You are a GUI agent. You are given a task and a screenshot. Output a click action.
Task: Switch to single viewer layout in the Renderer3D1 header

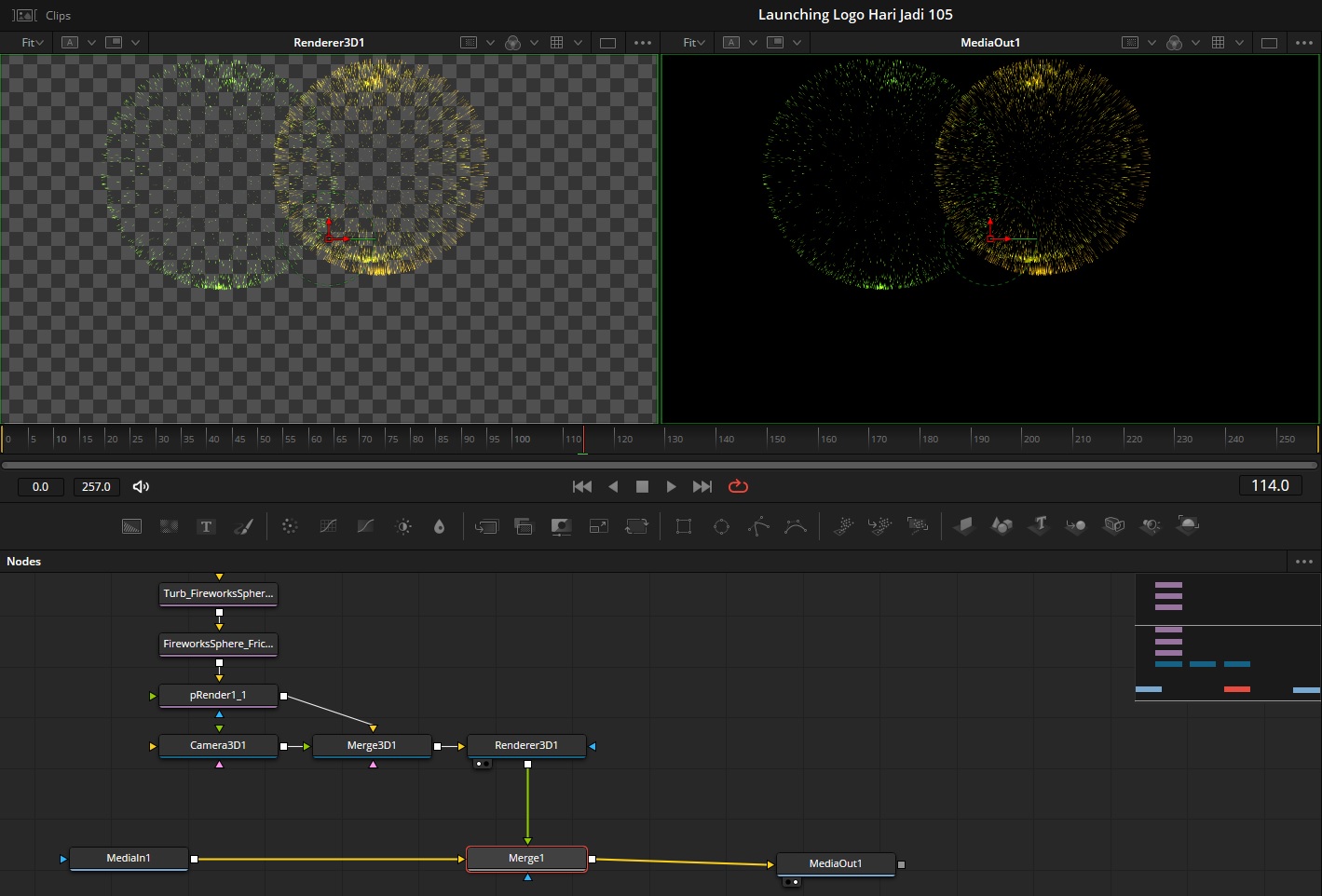pos(607,43)
